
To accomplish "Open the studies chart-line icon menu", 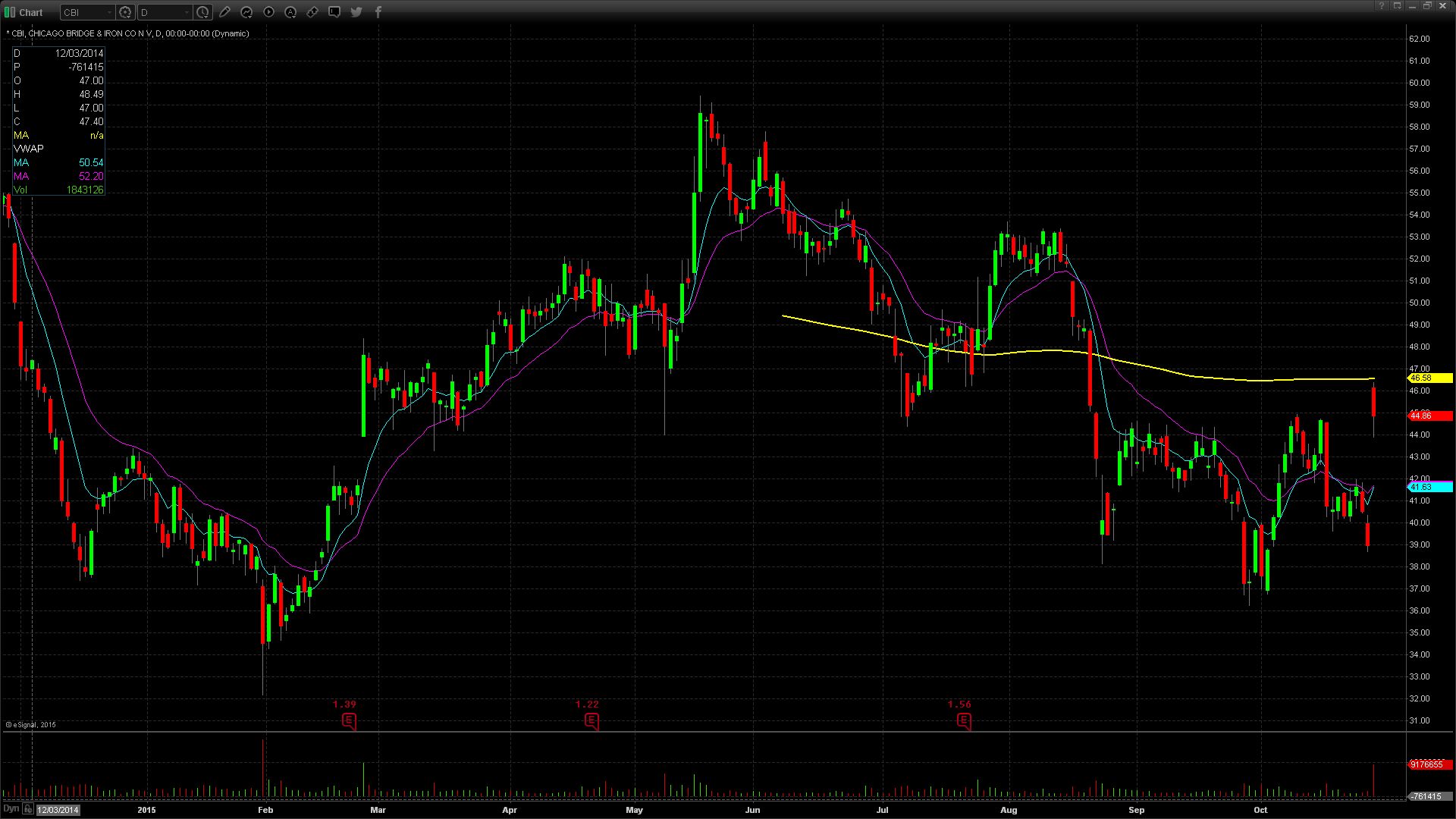I will 246,12.
